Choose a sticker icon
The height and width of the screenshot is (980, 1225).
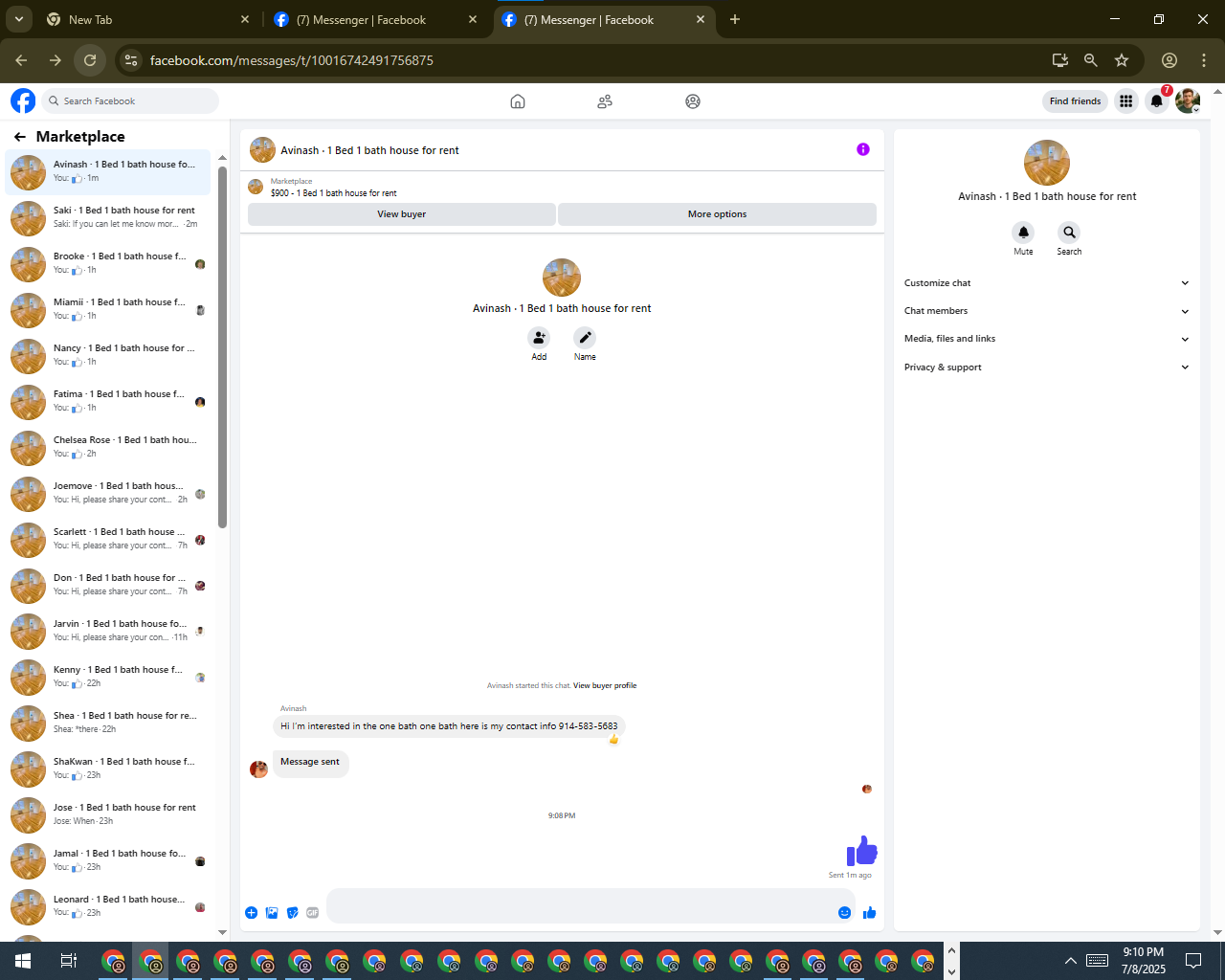point(292,913)
